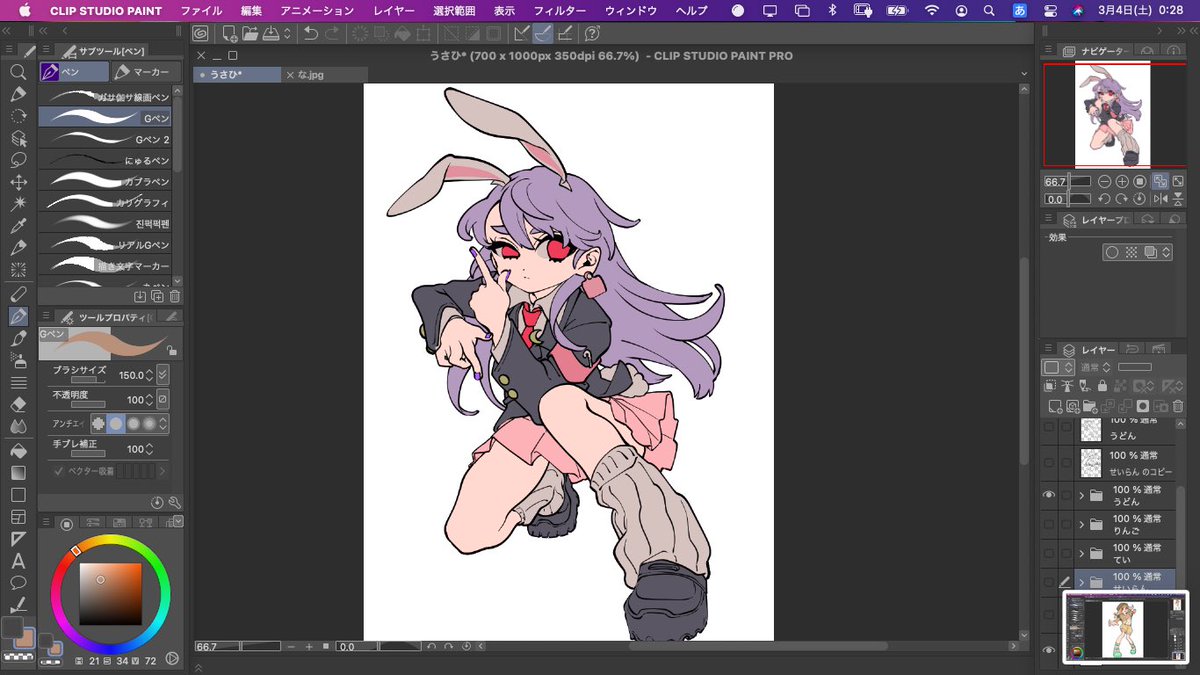Select the Lasso selection tool
Image resolution: width=1200 pixels, height=675 pixels.
(x=18, y=160)
